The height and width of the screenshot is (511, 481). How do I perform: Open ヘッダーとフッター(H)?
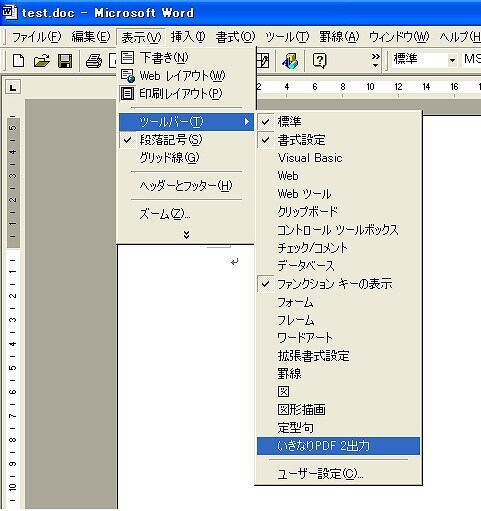coord(186,186)
